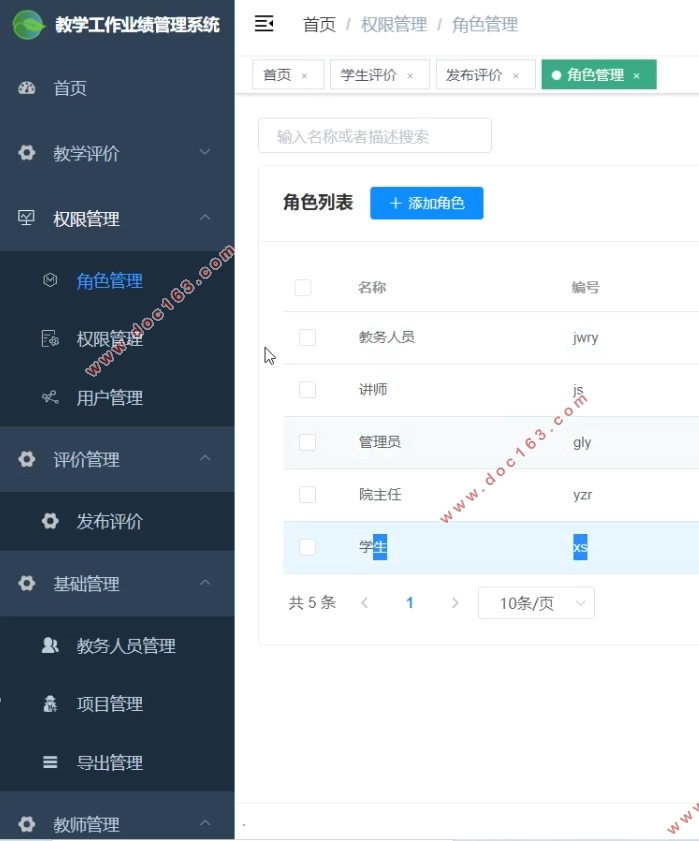Click the gear icon beside 发布评价
This screenshot has width=699, height=841.
point(50,521)
